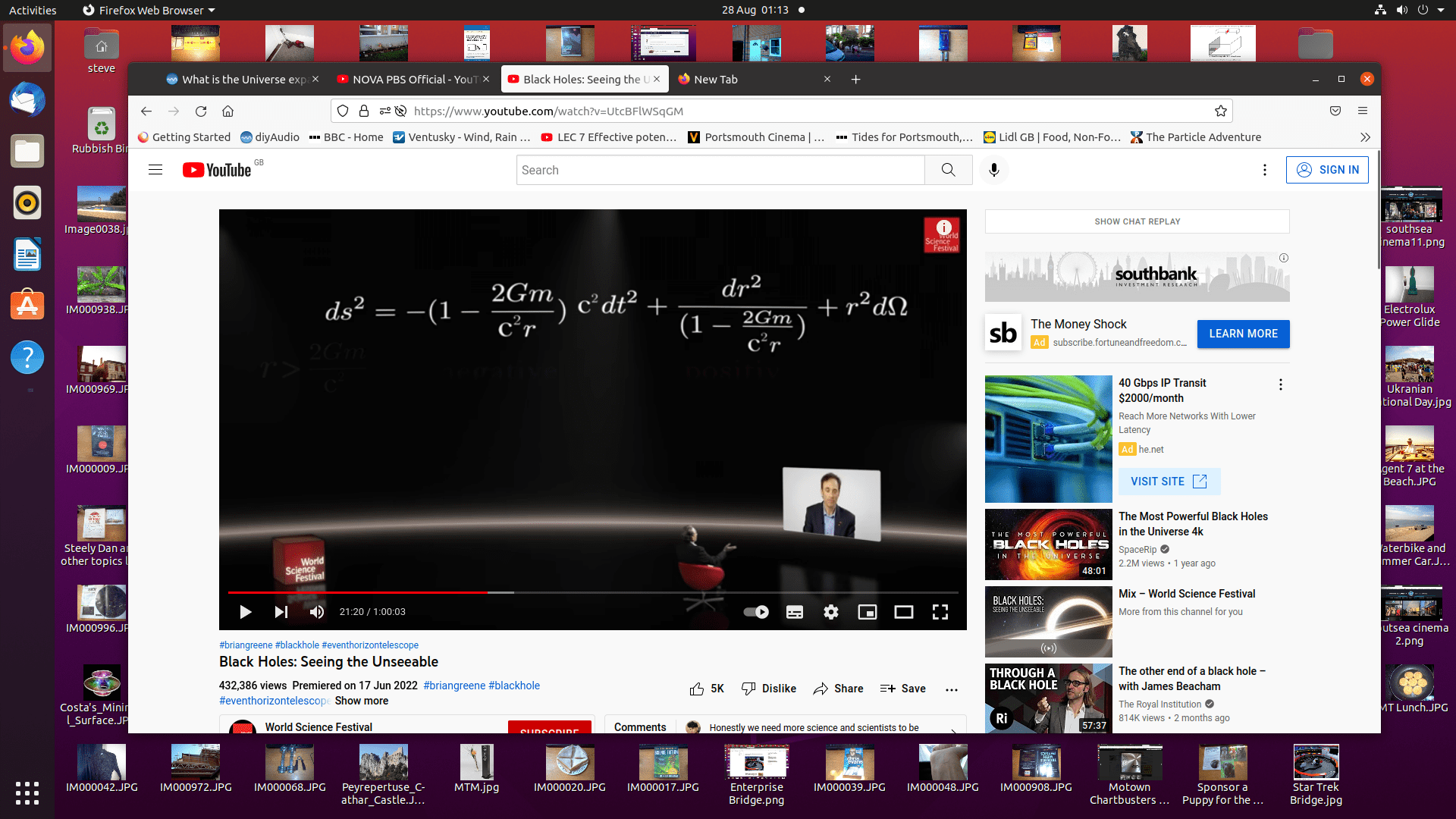Seek along the red video progress bar
The image size is (1456, 819).
click(593, 592)
